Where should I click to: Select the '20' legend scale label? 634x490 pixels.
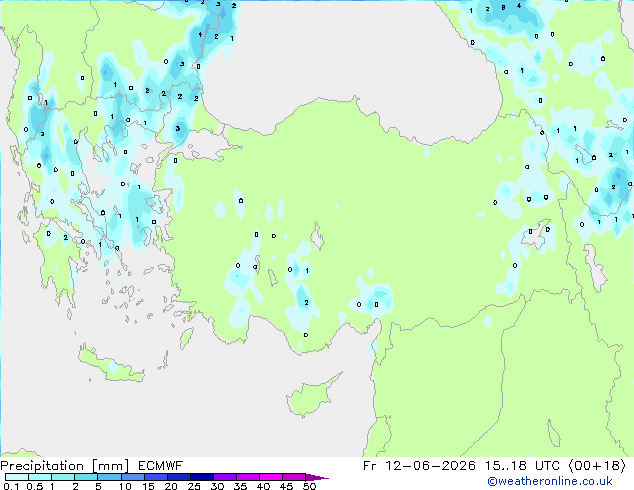pos(171,486)
